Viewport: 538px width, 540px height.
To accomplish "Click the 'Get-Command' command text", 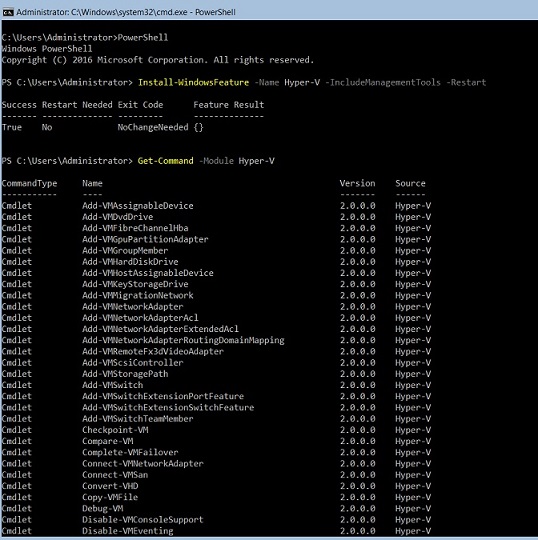I will coord(165,161).
